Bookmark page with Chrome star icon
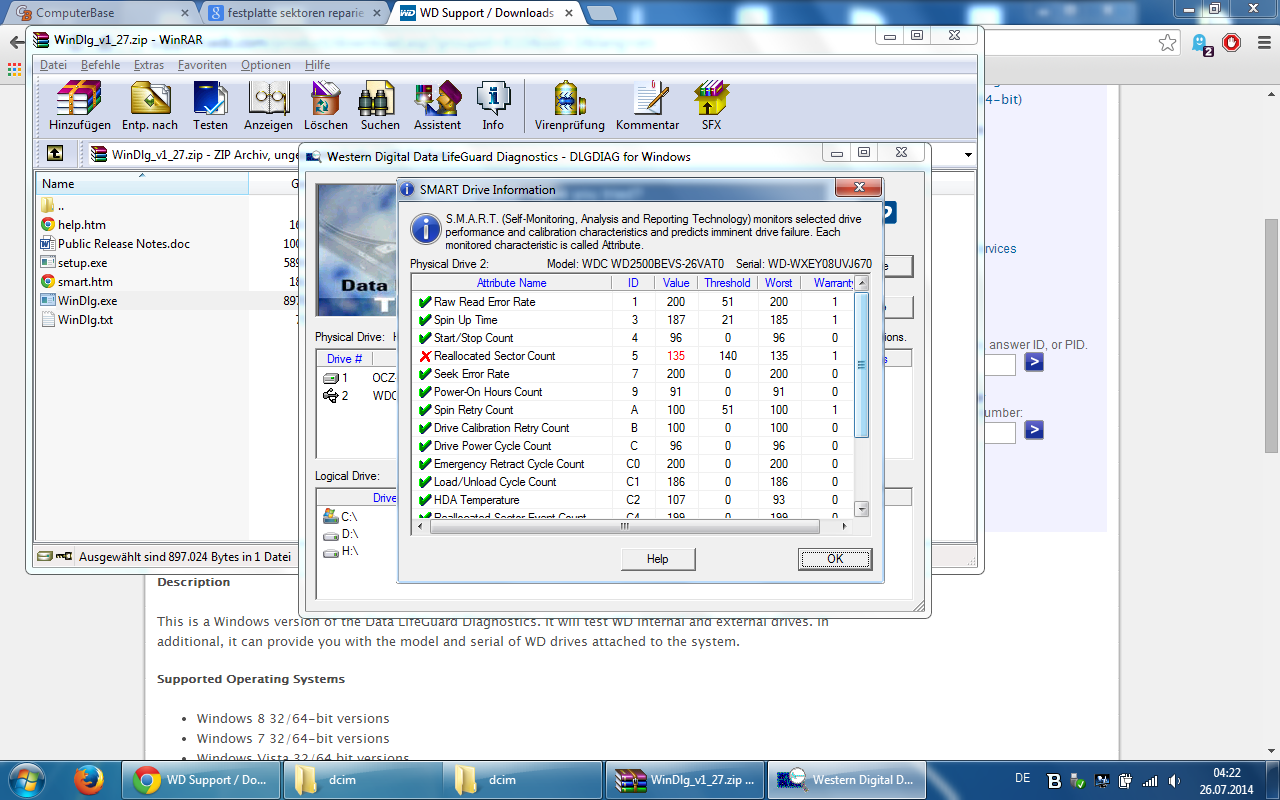Image resolution: width=1280 pixels, height=800 pixels. 1168,43
